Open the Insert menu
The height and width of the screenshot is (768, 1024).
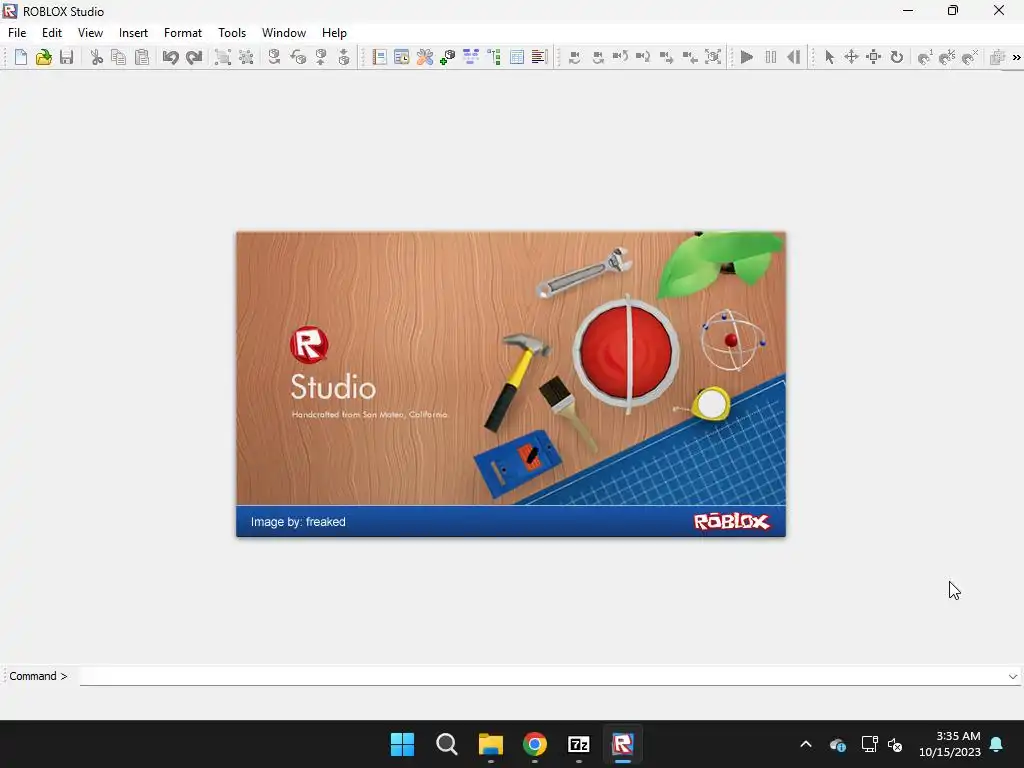pos(133,33)
